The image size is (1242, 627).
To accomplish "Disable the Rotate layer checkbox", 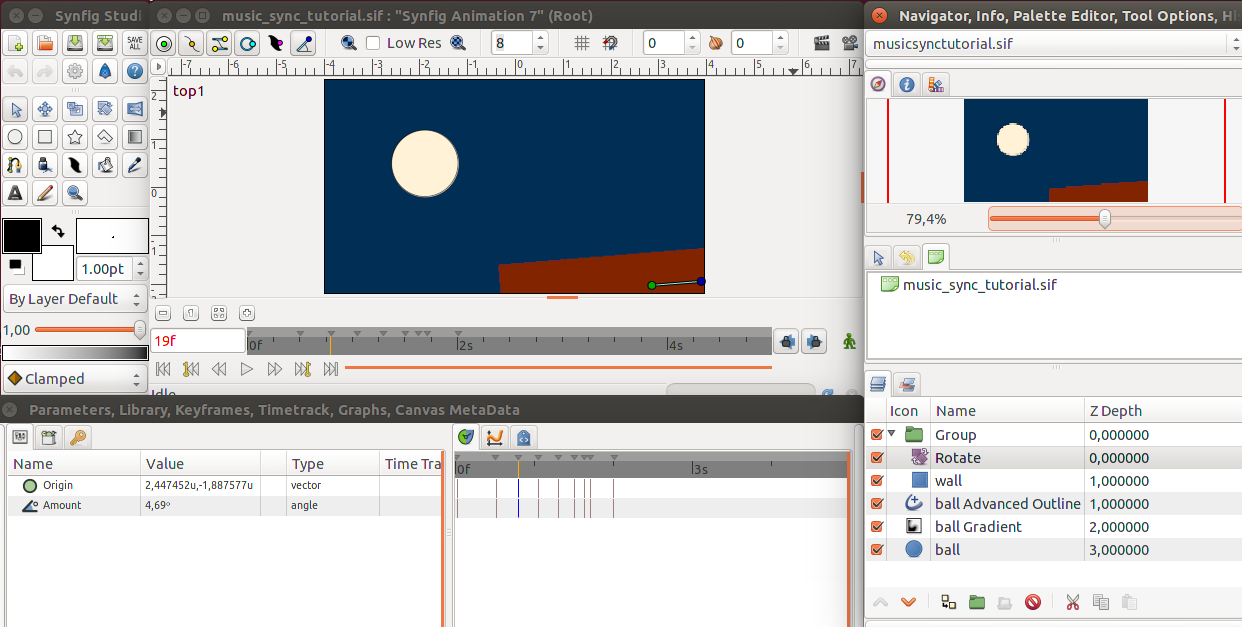I will point(877,458).
